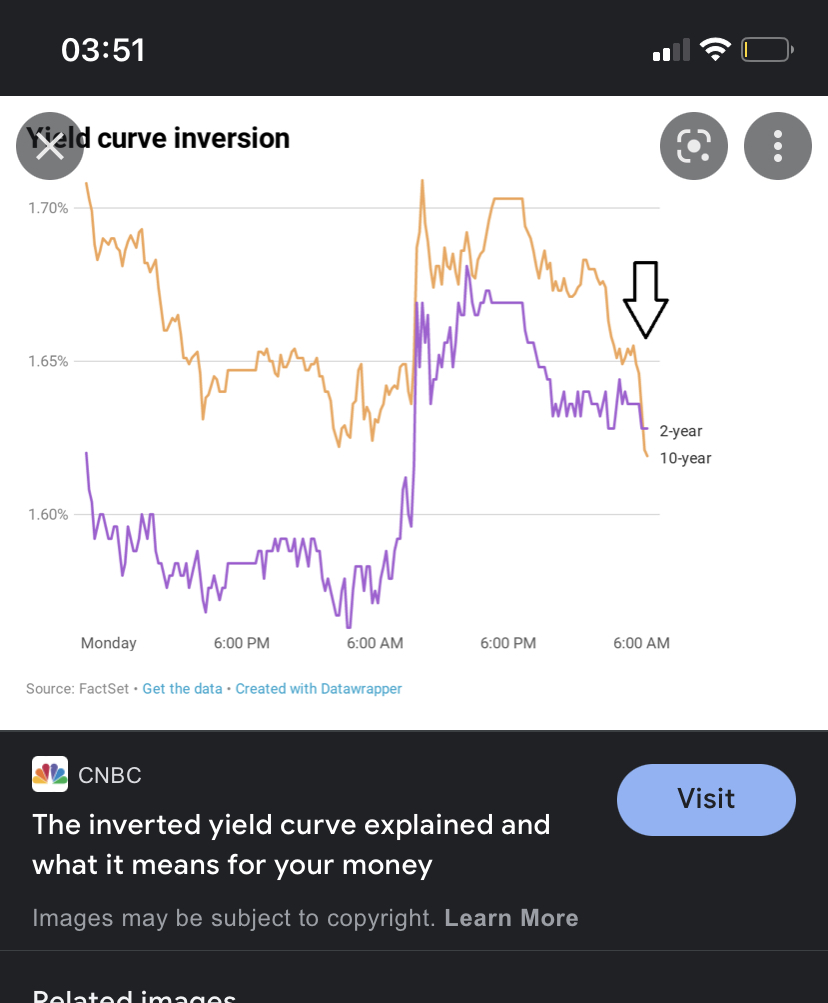The width and height of the screenshot is (828, 1003).
Task: Search this image with Google Lens
Action: tap(693, 146)
